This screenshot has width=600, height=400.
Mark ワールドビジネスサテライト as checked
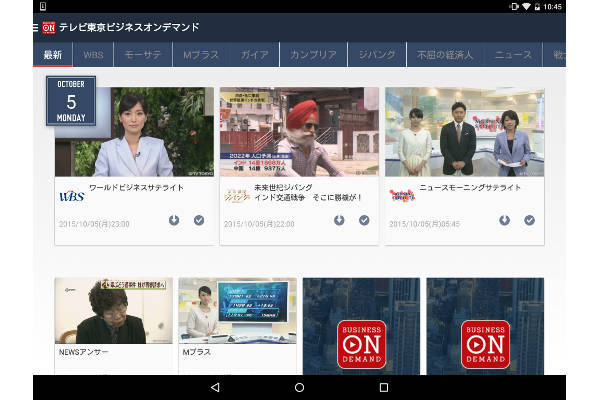pos(199,220)
